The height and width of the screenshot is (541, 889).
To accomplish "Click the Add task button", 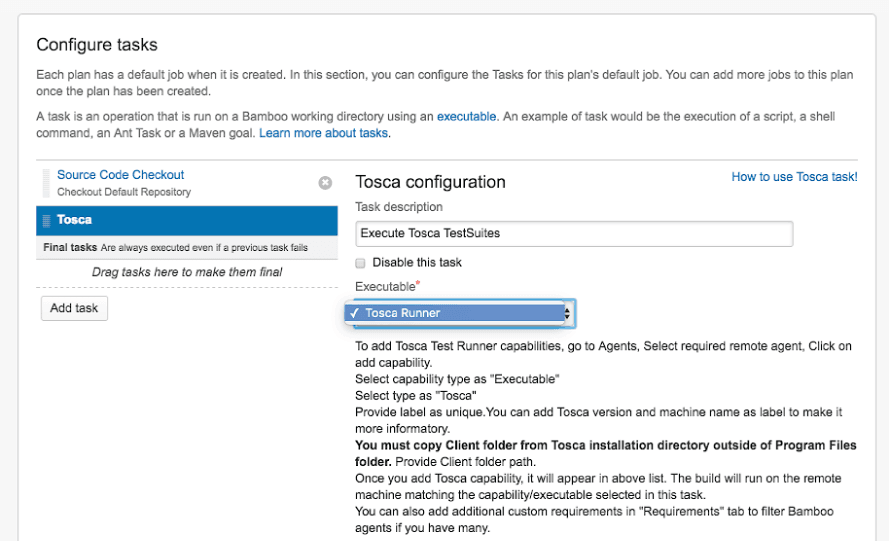I will click(x=74, y=308).
